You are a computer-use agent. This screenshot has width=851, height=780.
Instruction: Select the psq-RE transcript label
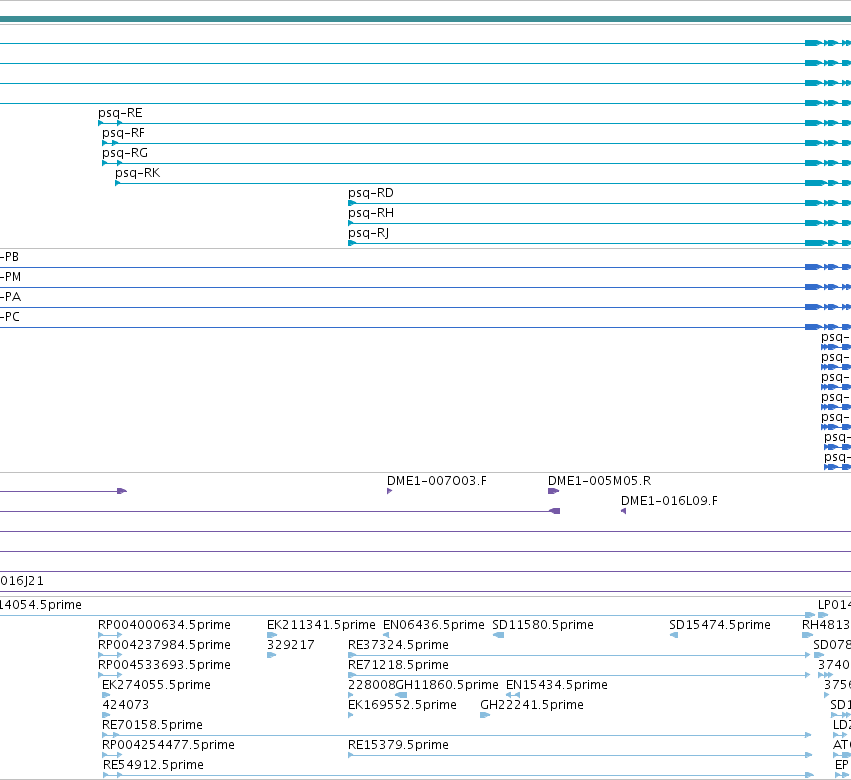click(120, 113)
